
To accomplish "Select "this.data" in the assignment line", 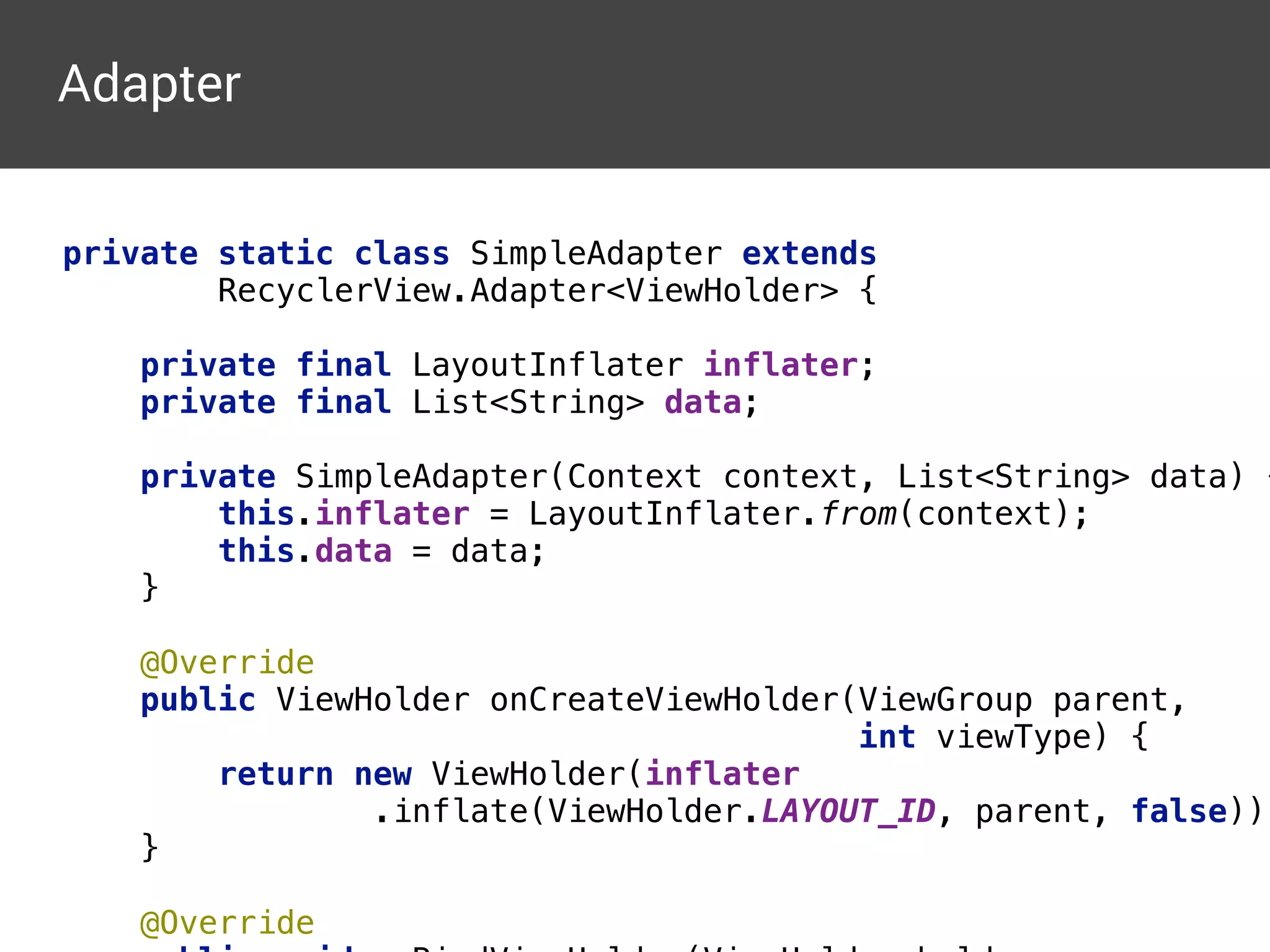I will click(x=305, y=551).
